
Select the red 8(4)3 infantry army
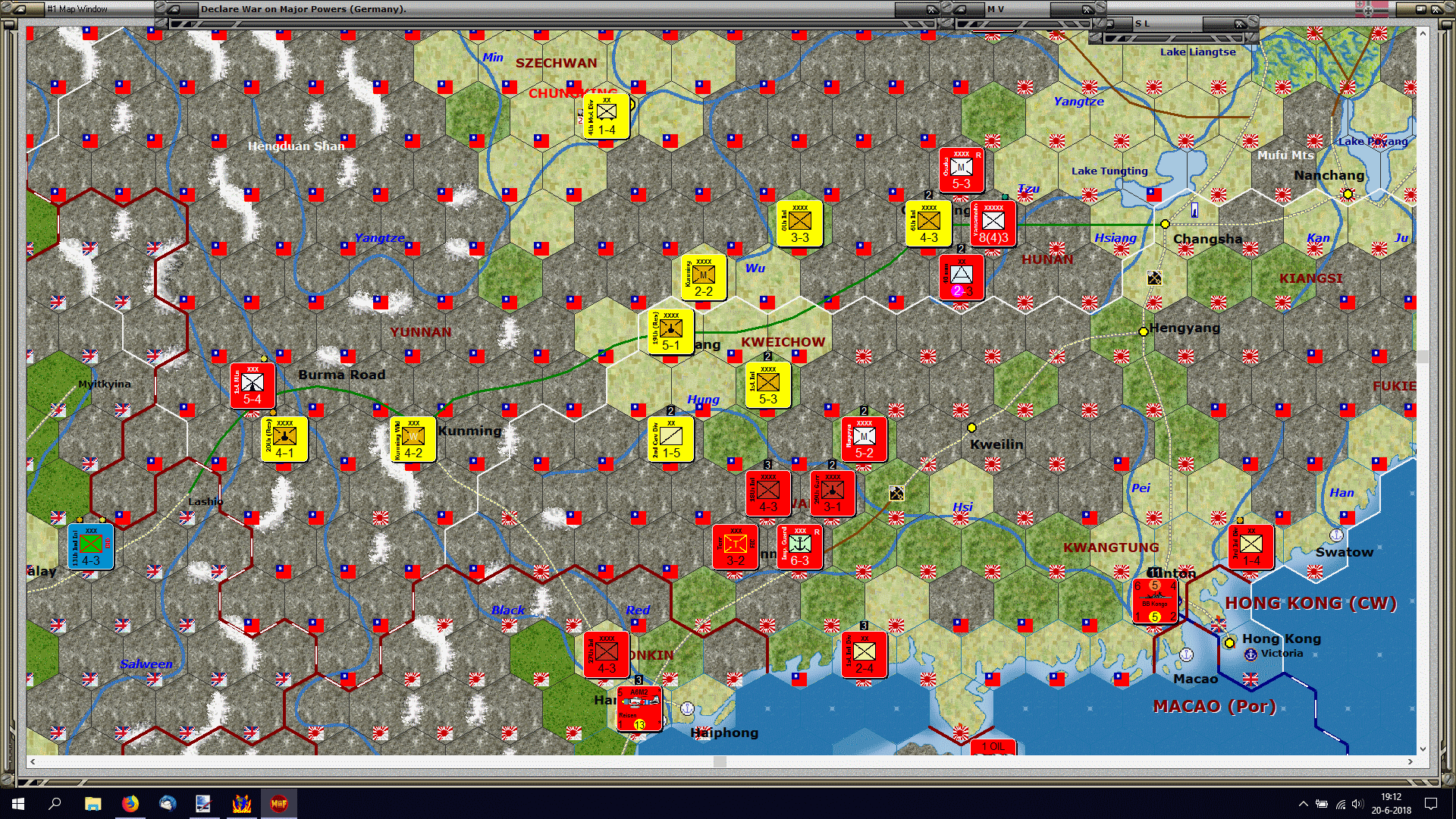[x=993, y=224]
